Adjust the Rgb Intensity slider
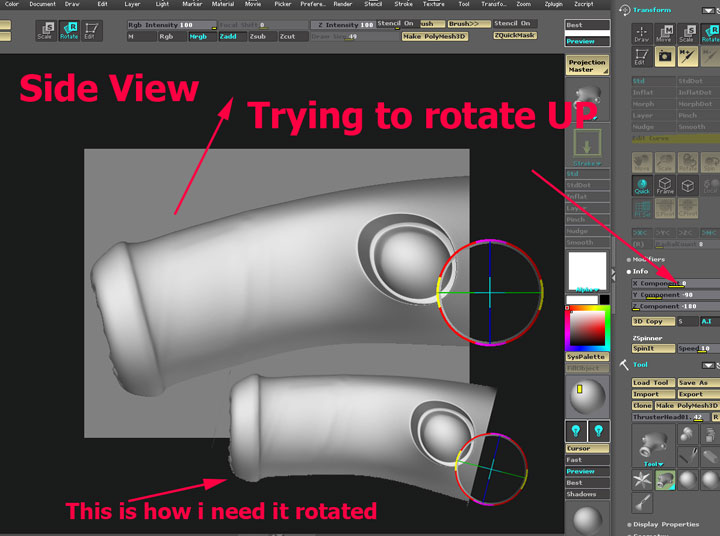This screenshot has width=720, height=536. tap(172, 25)
